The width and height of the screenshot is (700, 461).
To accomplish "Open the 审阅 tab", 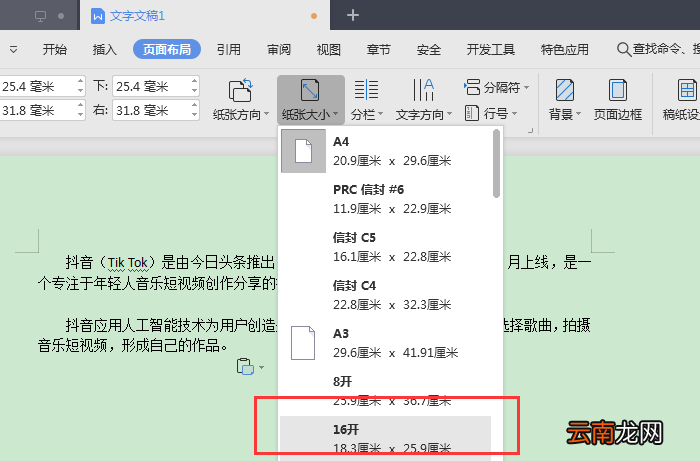I will click(279, 49).
